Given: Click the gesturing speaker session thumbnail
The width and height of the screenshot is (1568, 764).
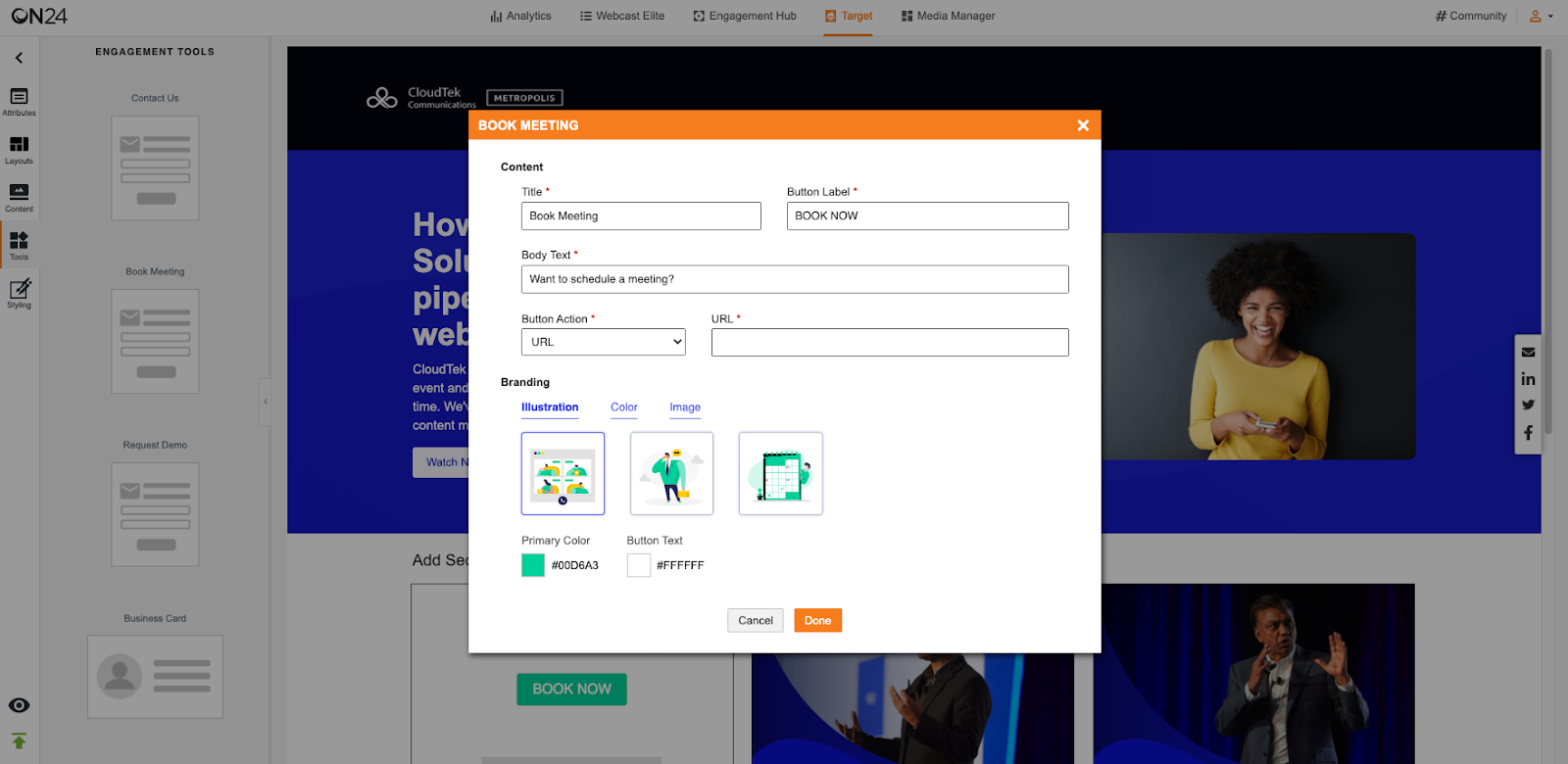Looking at the screenshot, I should [x=1254, y=674].
